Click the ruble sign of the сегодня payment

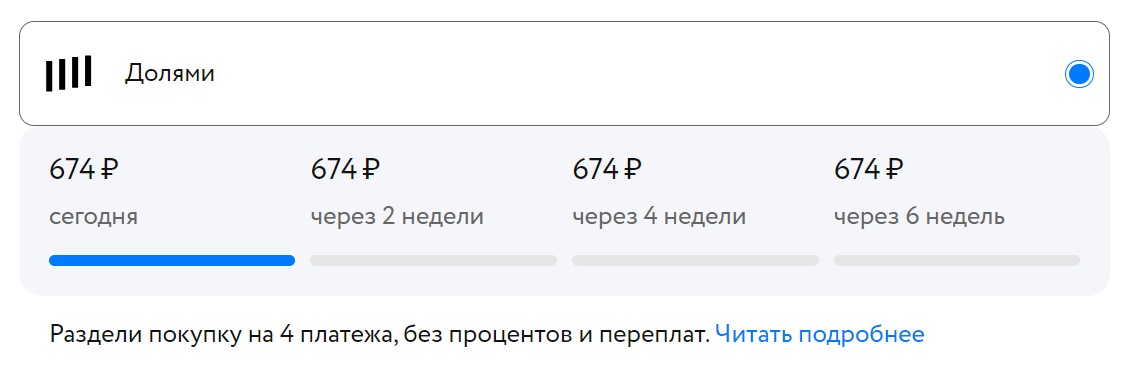point(110,170)
